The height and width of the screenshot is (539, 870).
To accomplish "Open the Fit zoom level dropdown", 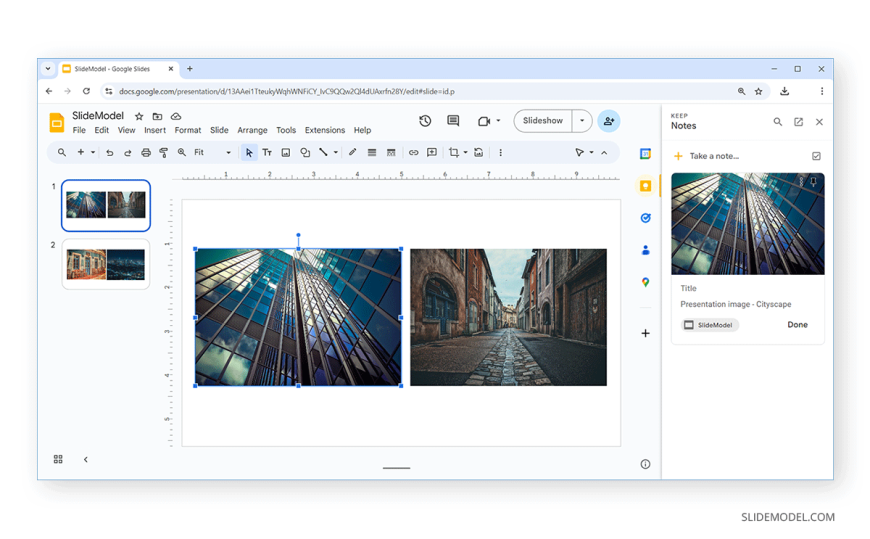I will coord(213,152).
